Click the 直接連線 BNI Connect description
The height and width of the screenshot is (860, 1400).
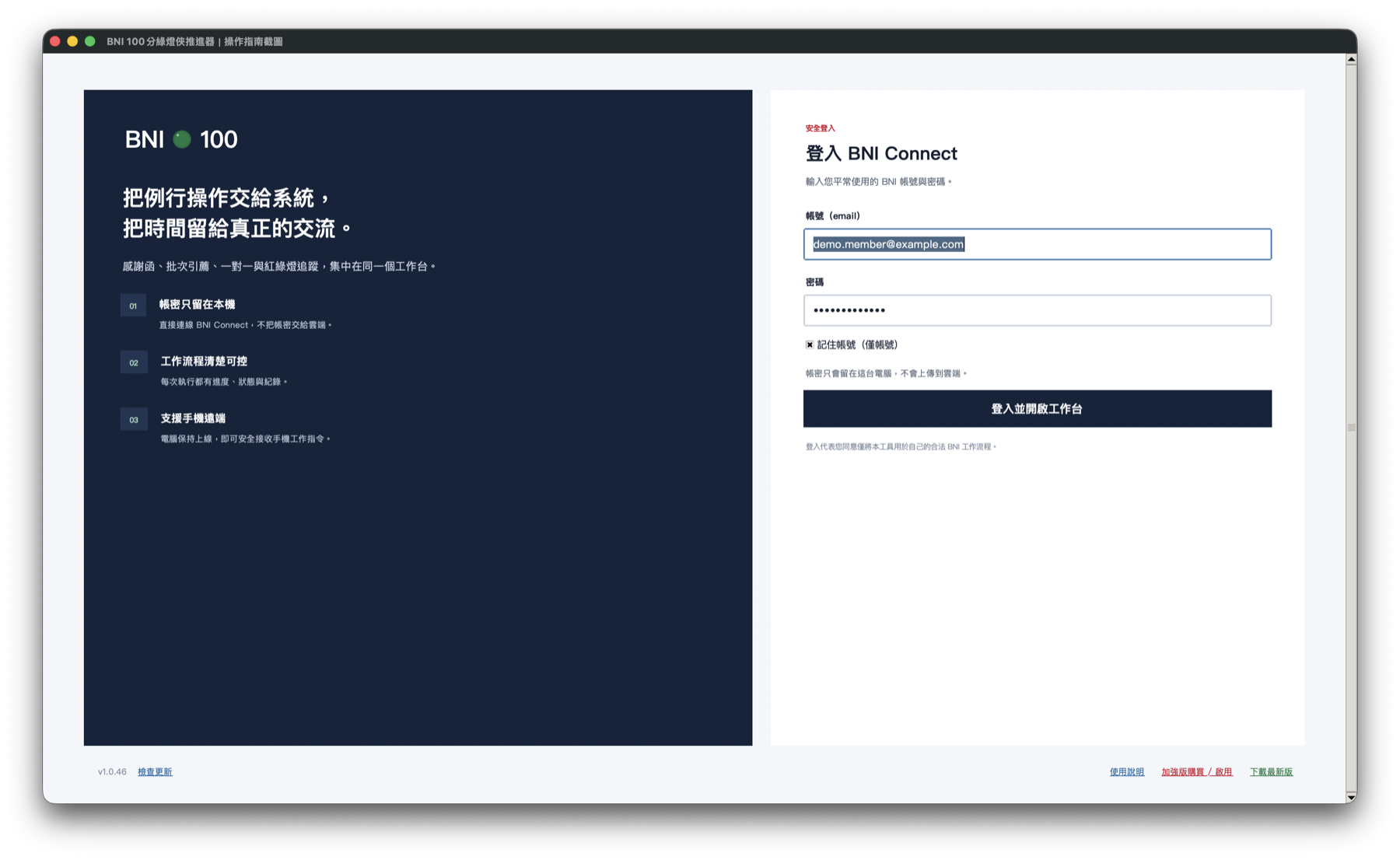tap(245, 325)
